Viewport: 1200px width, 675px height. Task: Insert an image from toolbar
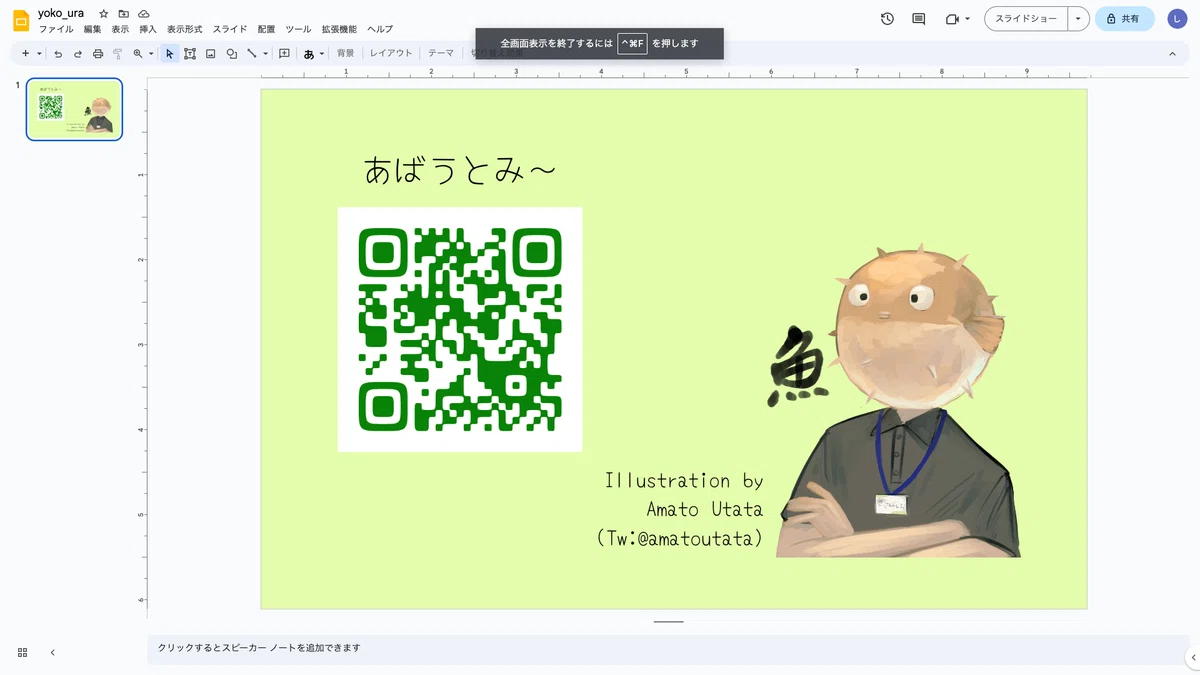pyautogui.click(x=211, y=53)
